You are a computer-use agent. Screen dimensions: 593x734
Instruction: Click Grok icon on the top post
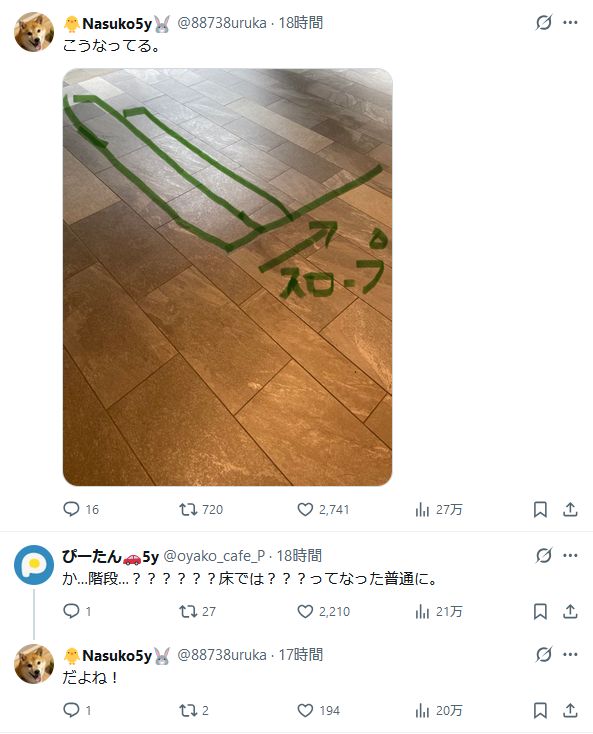pos(543,22)
